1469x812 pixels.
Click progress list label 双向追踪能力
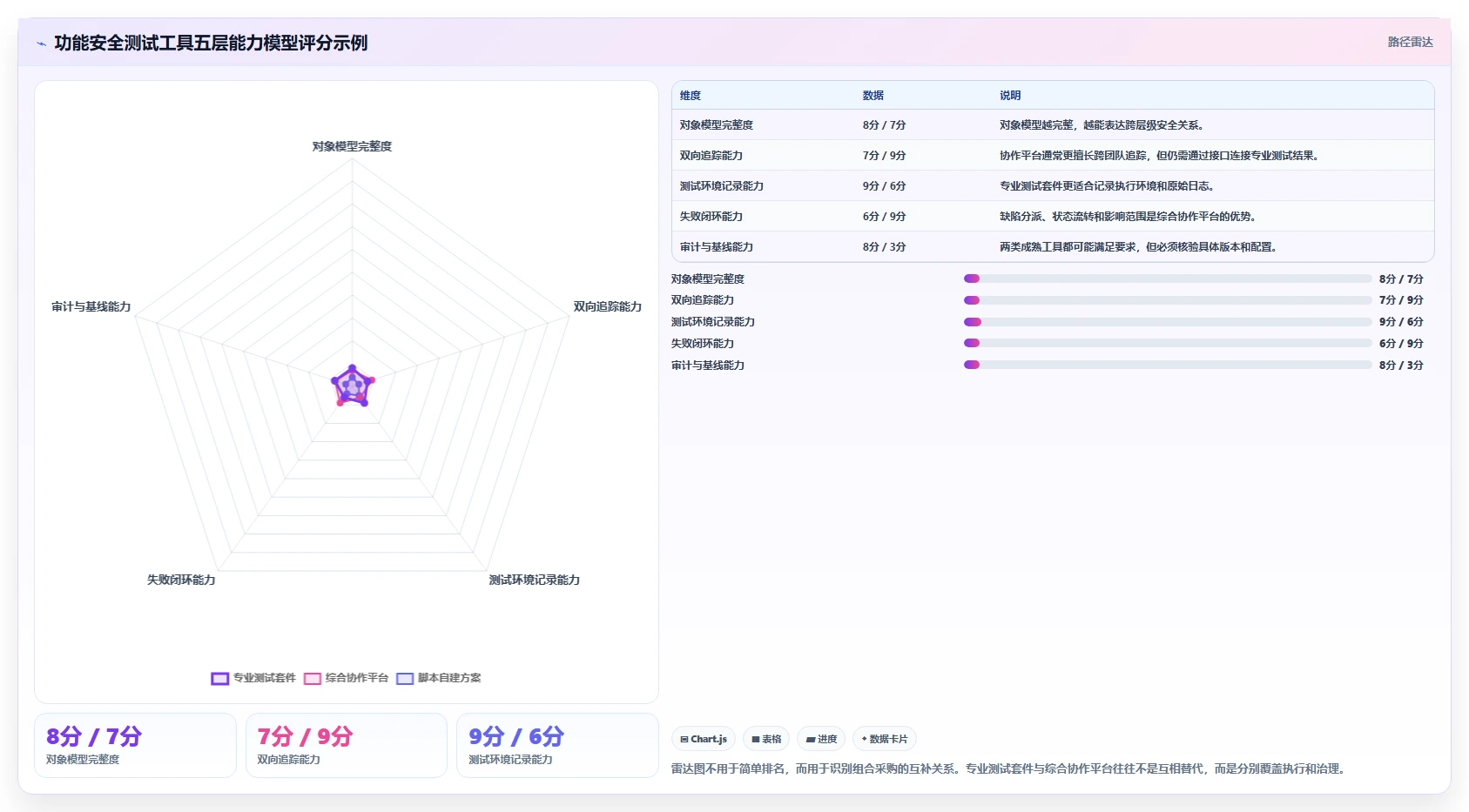pyautogui.click(x=703, y=300)
